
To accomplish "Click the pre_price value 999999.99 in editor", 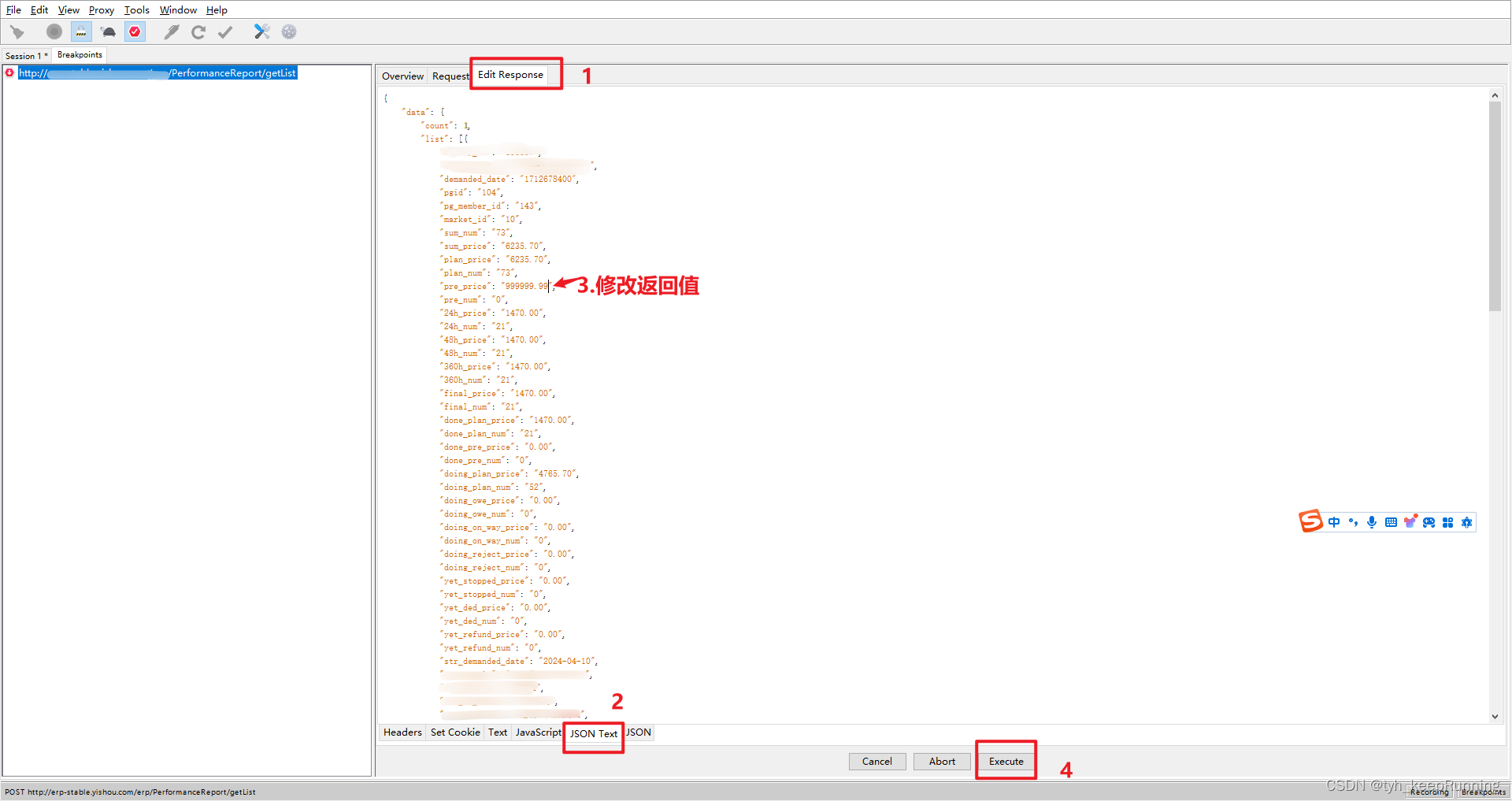I will tap(527, 286).
